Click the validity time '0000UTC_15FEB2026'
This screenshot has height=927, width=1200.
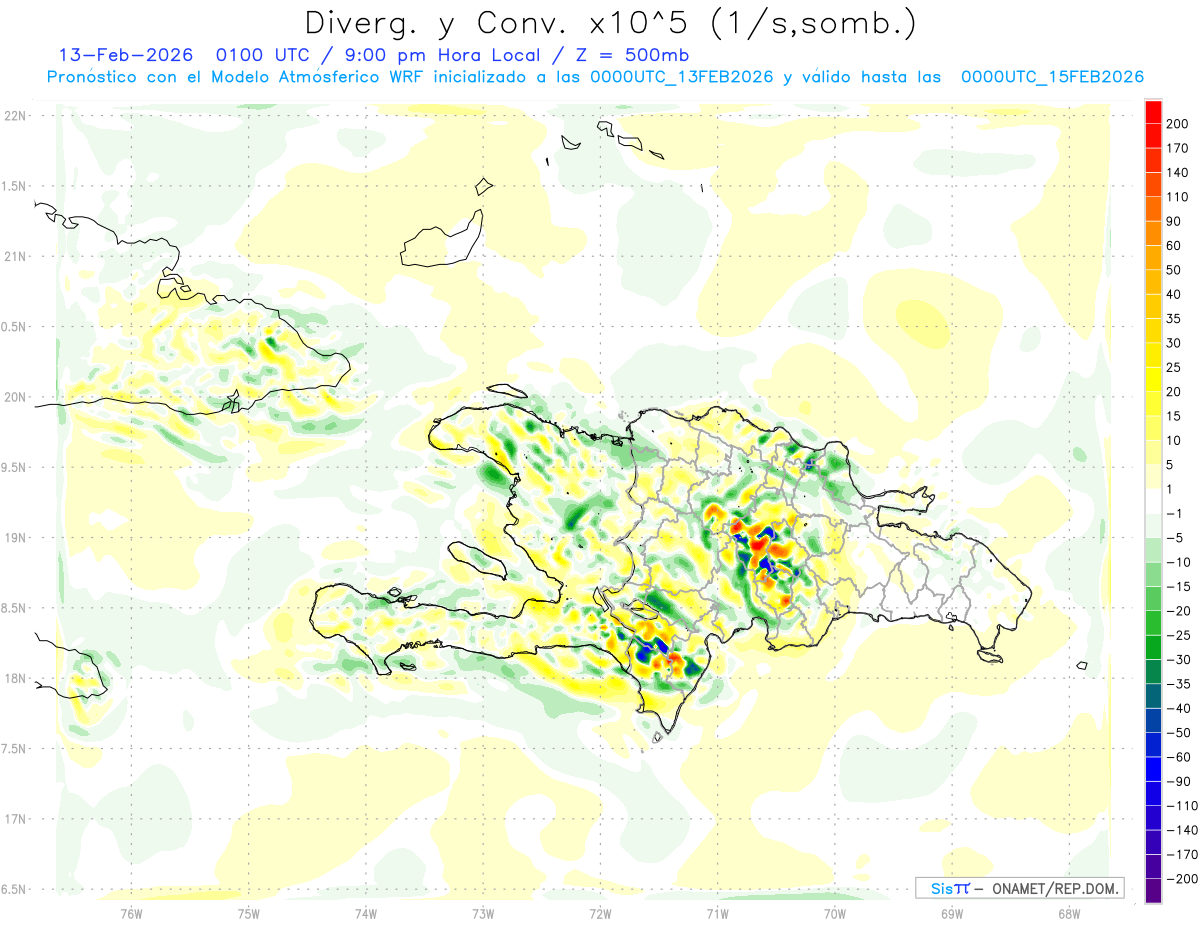pos(1052,77)
